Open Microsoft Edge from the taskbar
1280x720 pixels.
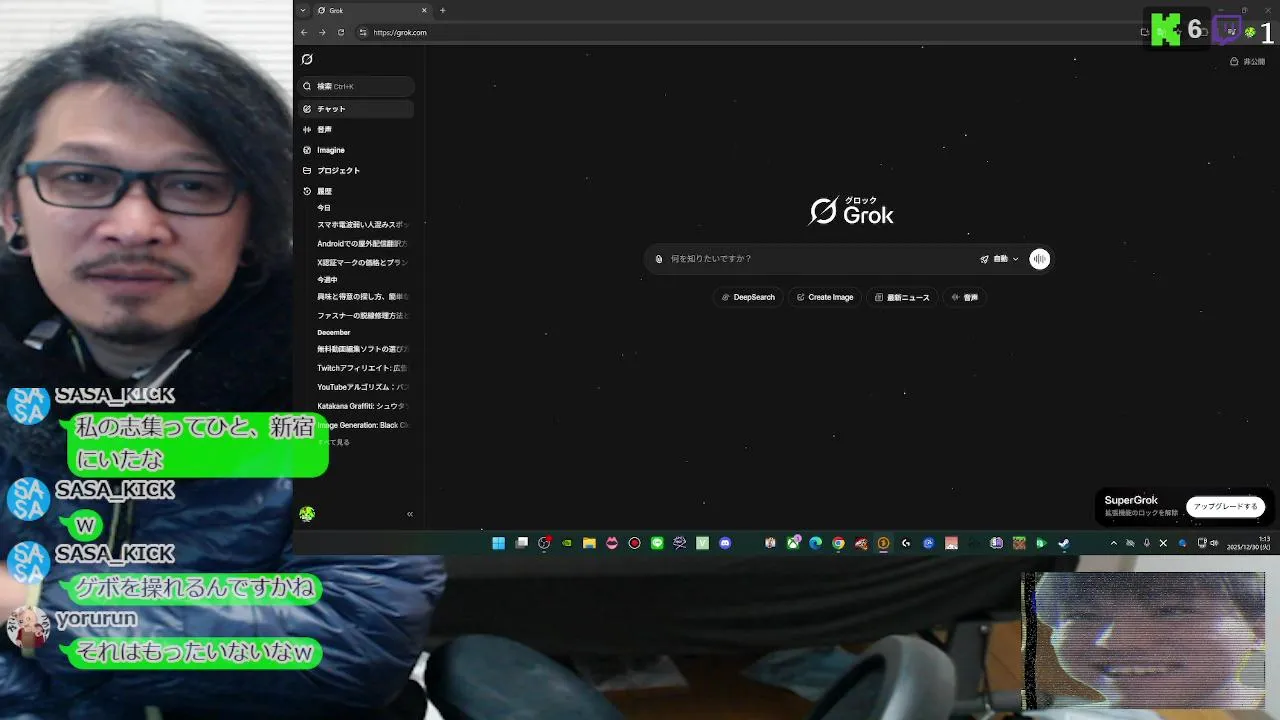(x=816, y=543)
